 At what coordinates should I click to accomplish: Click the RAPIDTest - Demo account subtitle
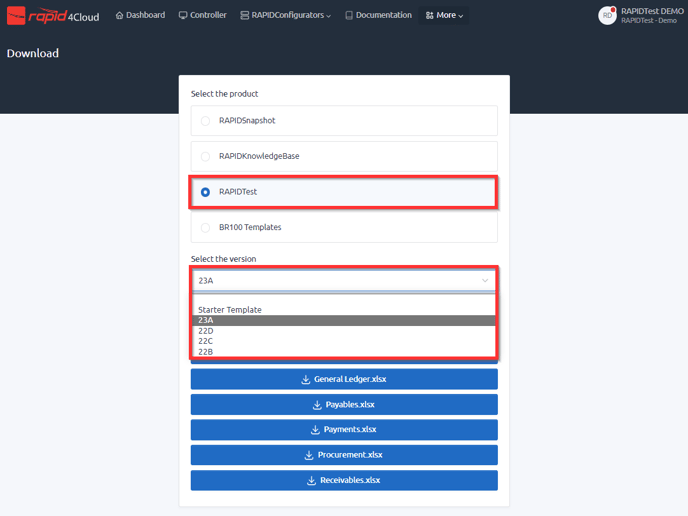(x=649, y=21)
